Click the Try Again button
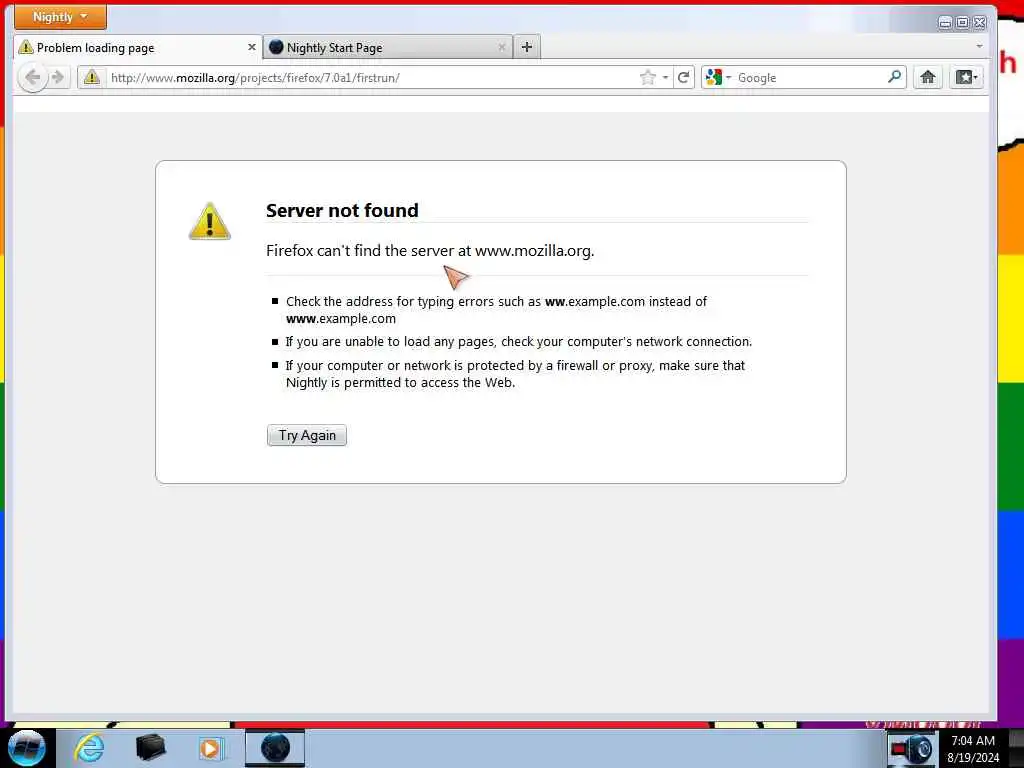Image resolution: width=1024 pixels, height=768 pixels. click(307, 436)
